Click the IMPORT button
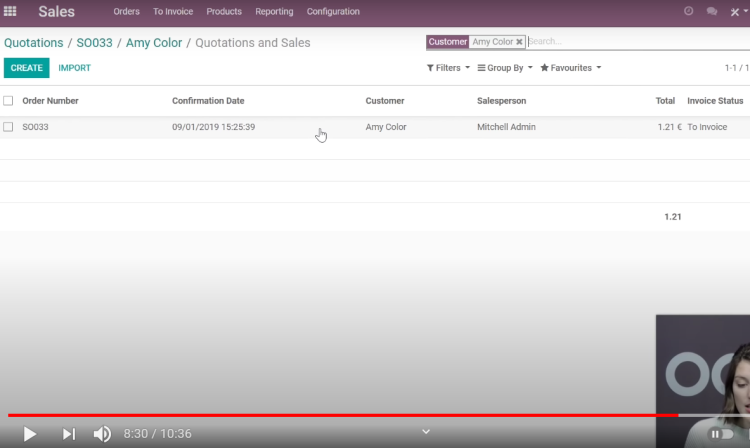The height and width of the screenshot is (448, 750). coord(75,68)
